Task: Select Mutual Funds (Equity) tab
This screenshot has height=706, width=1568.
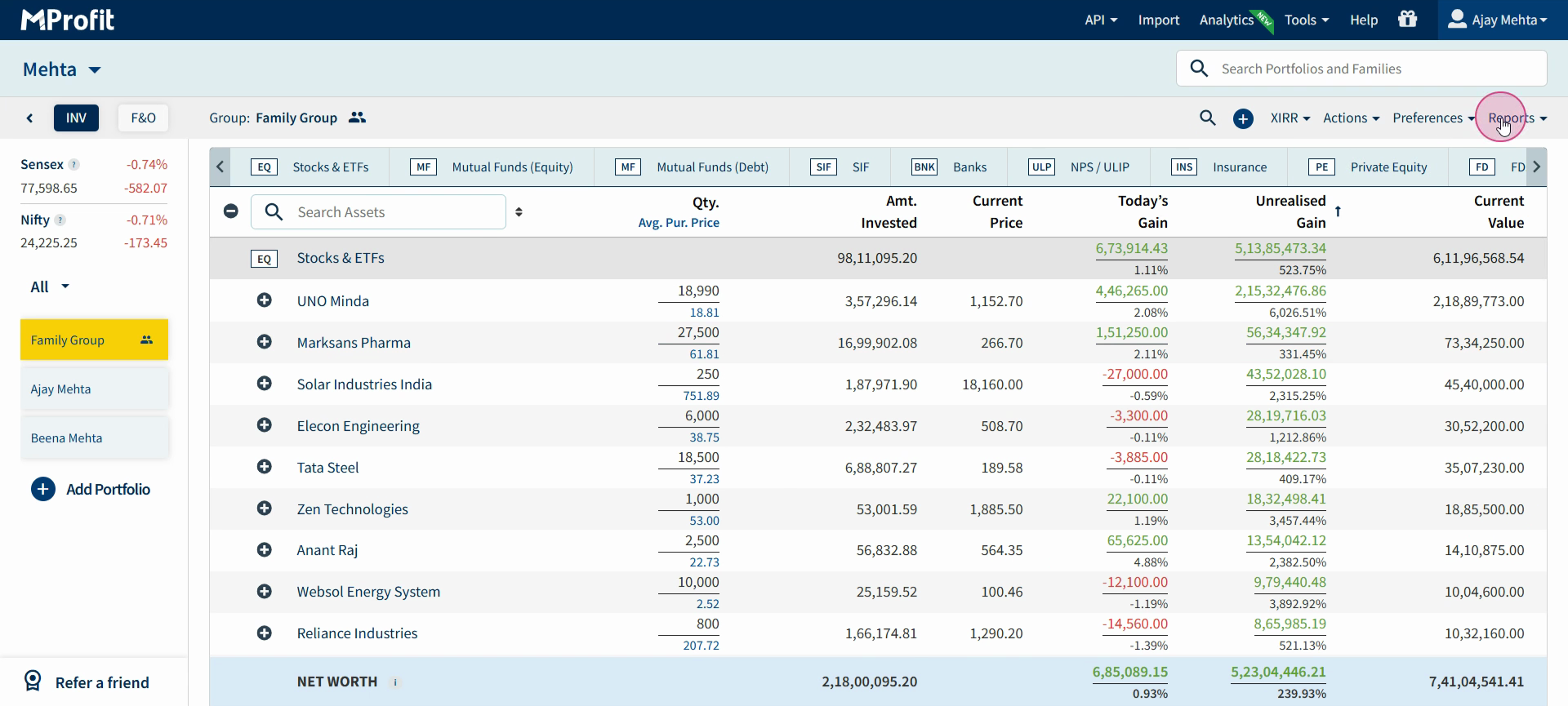Action: pyautogui.click(x=492, y=167)
